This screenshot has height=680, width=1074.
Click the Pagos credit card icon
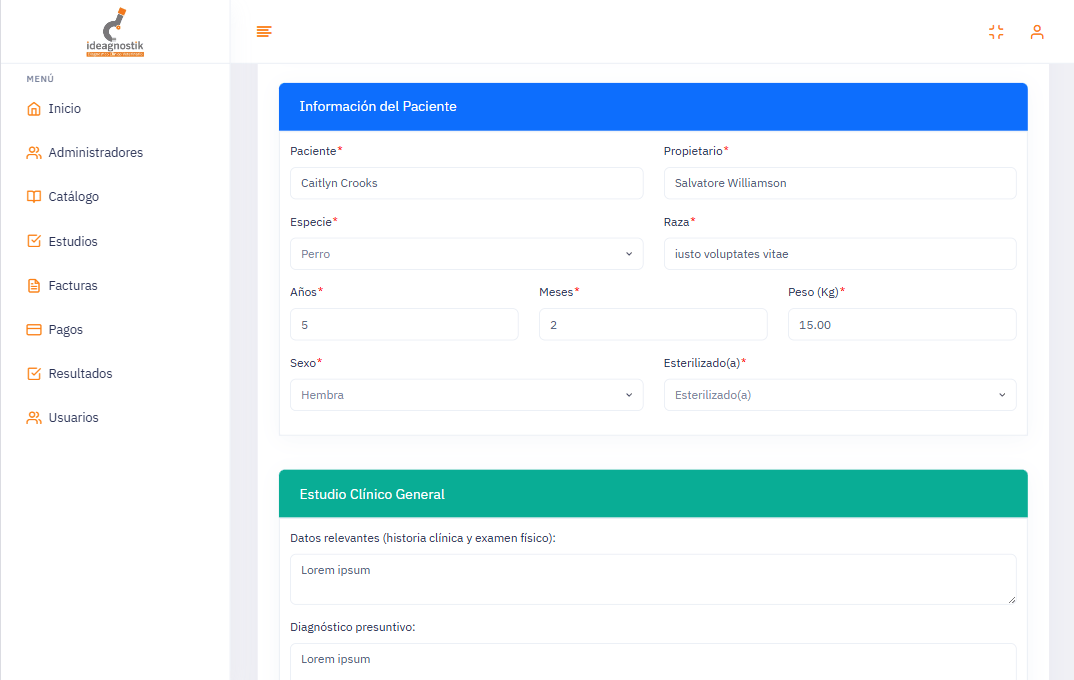(34, 330)
